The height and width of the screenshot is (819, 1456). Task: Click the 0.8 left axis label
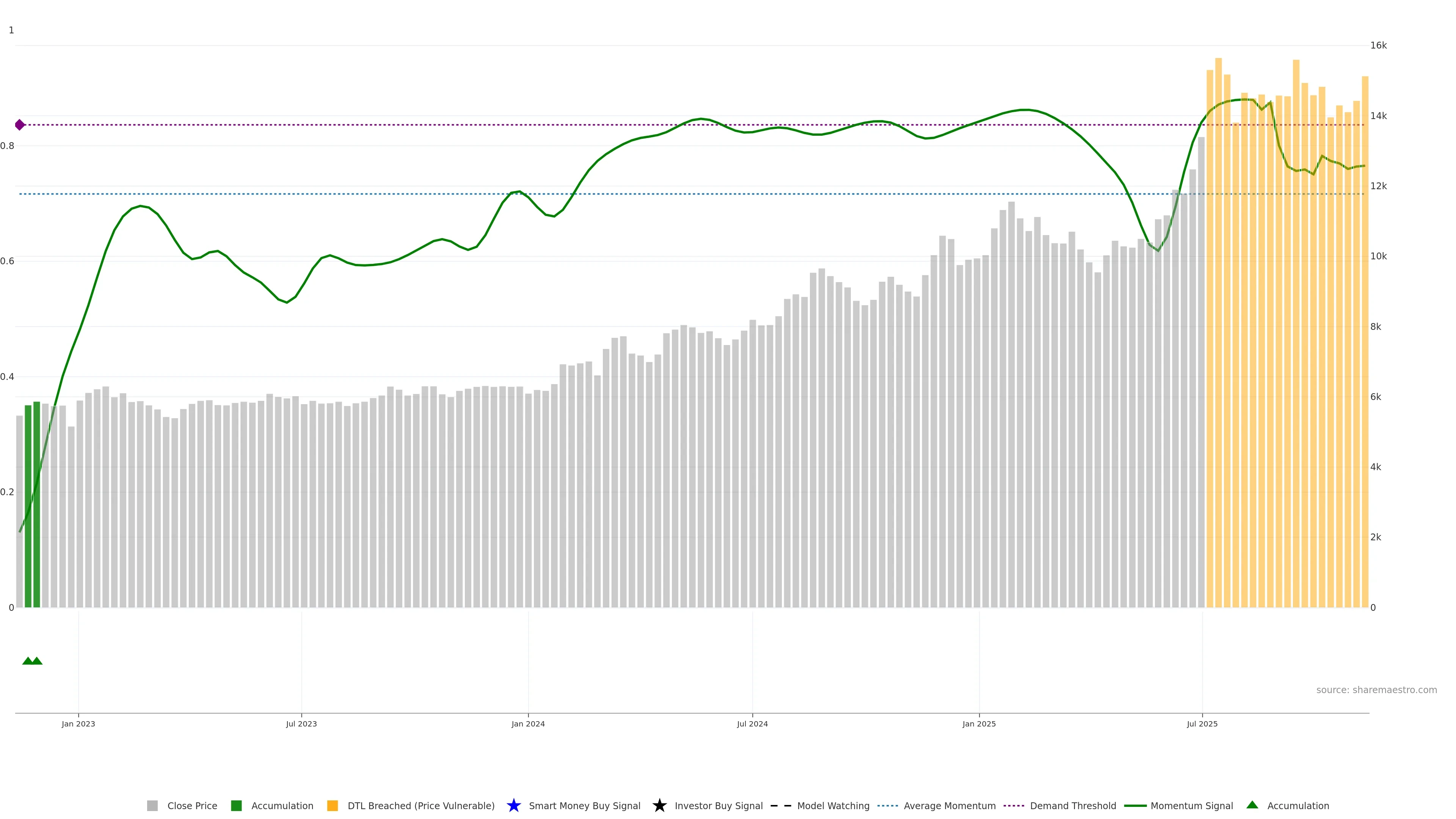[7, 146]
